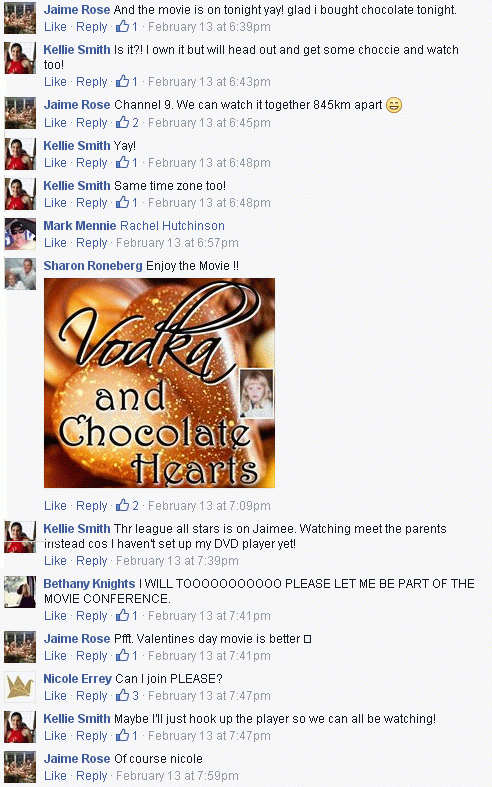The image size is (492, 787).
Task: Reply to Kellie Smith's 'Yay!' comment
Action: (91, 163)
